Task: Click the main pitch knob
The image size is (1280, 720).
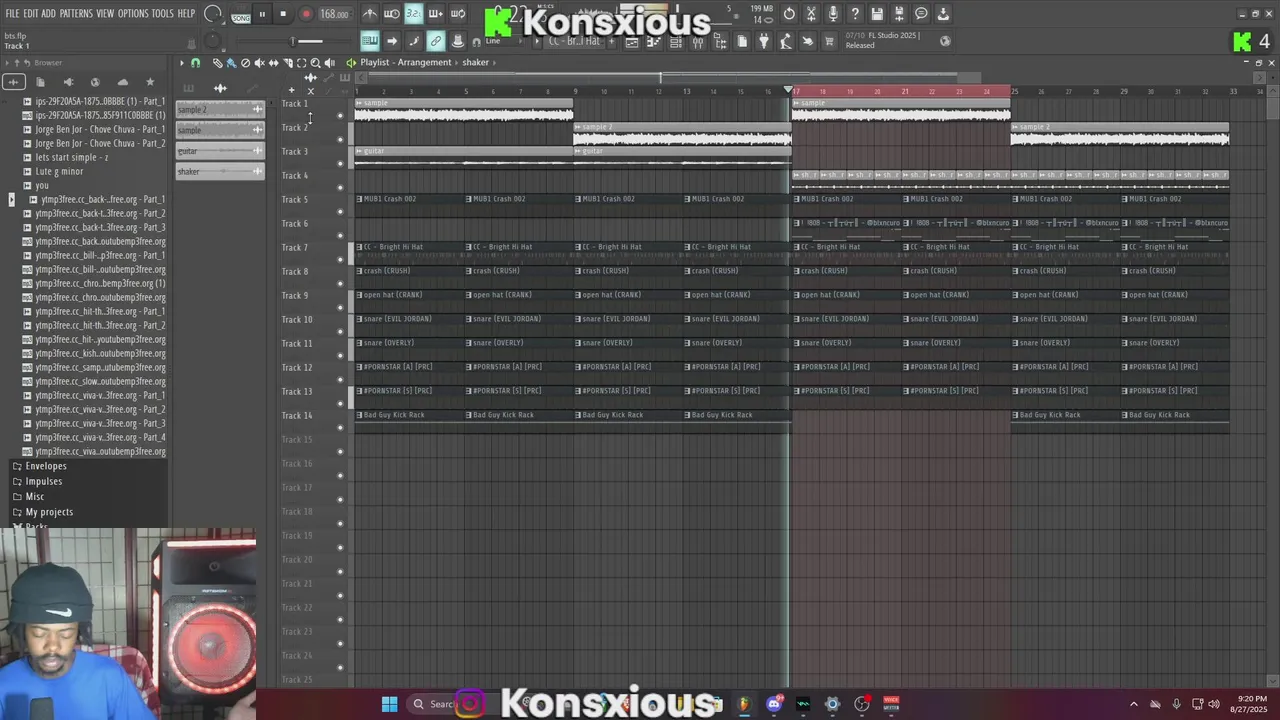Action: [x=212, y=41]
